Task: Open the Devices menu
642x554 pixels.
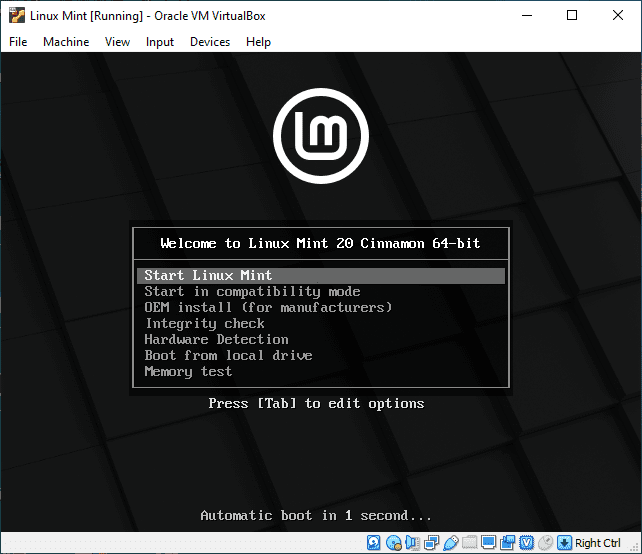Action: [210, 42]
